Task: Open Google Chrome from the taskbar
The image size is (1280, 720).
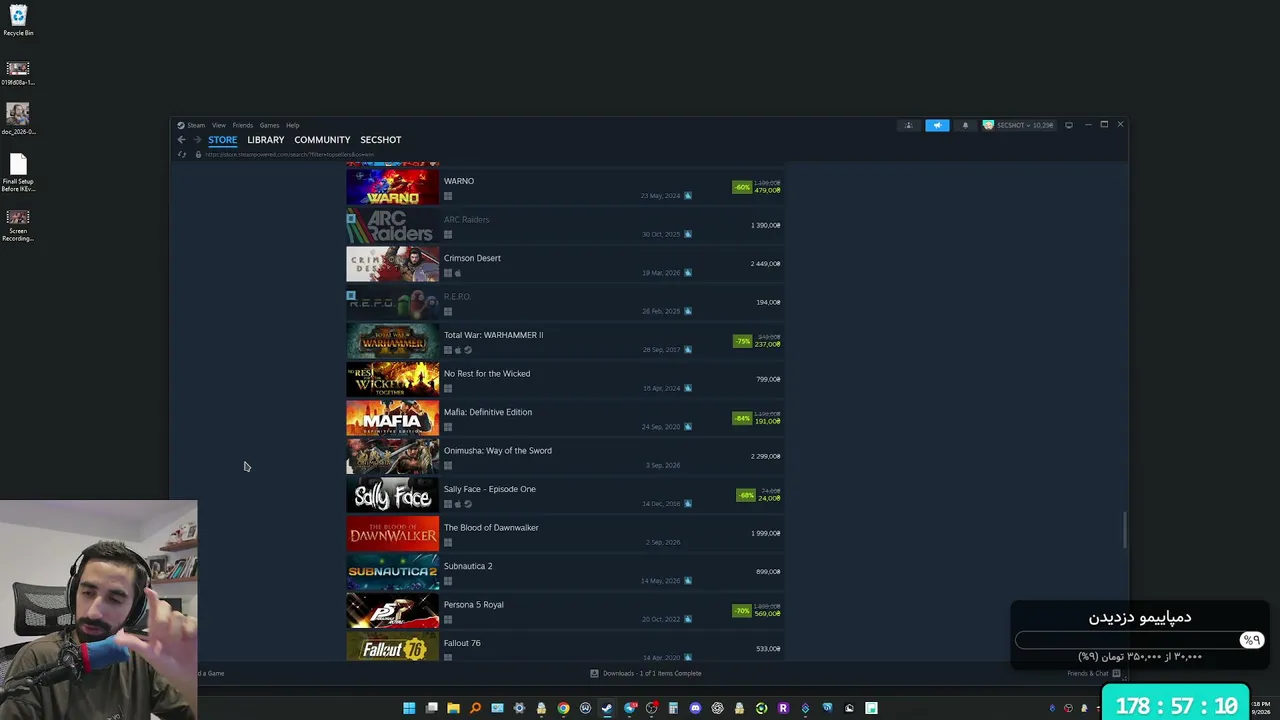Action: tap(563, 708)
